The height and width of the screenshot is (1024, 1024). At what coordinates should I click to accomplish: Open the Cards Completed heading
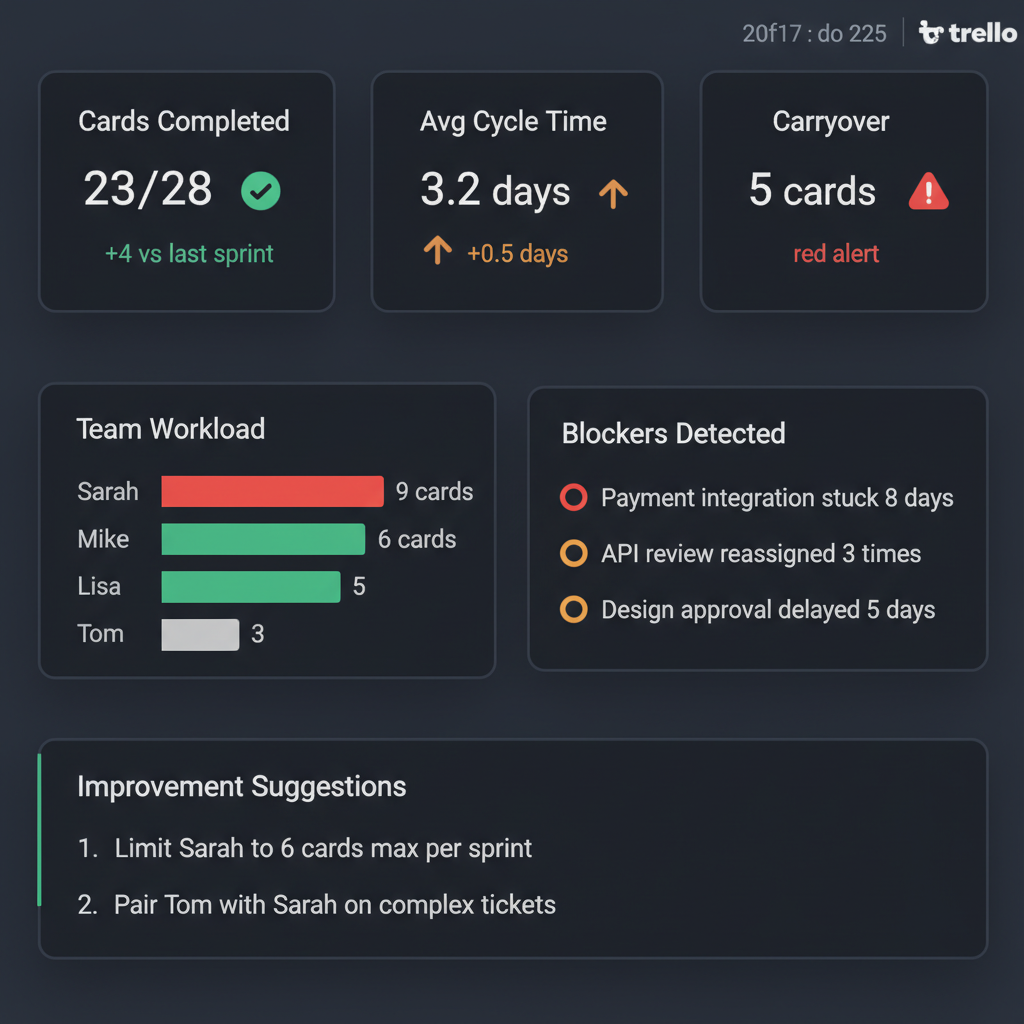click(x=184, y=122)
